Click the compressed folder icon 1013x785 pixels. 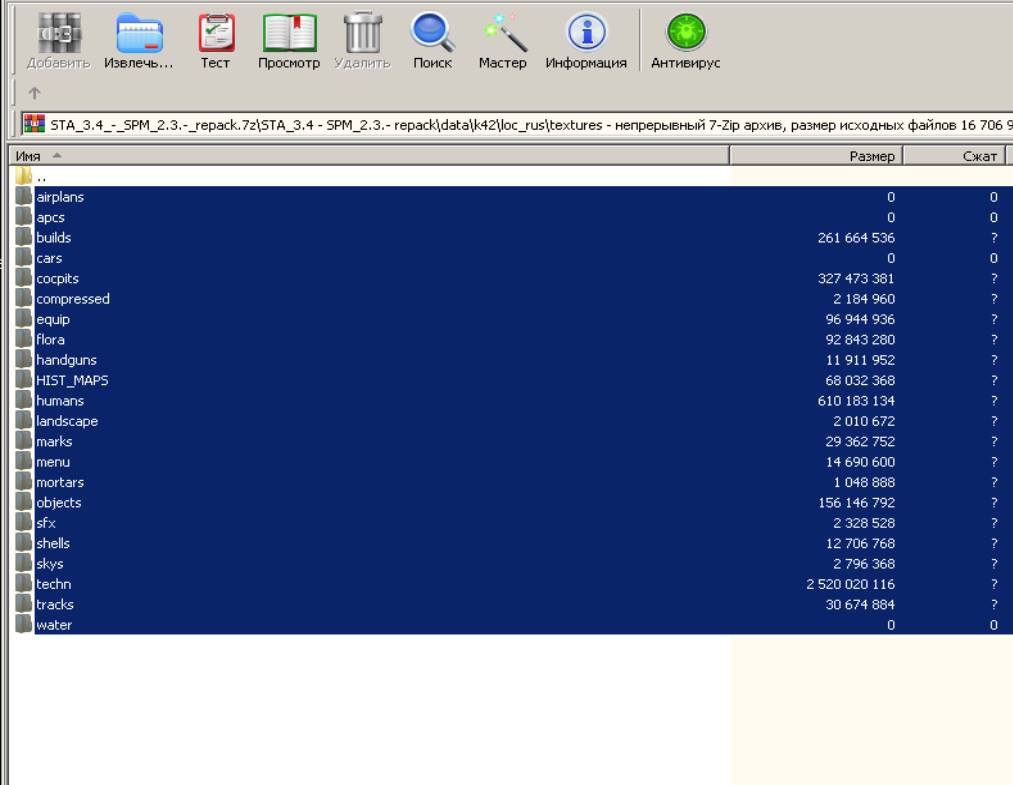tap(23, 298)
